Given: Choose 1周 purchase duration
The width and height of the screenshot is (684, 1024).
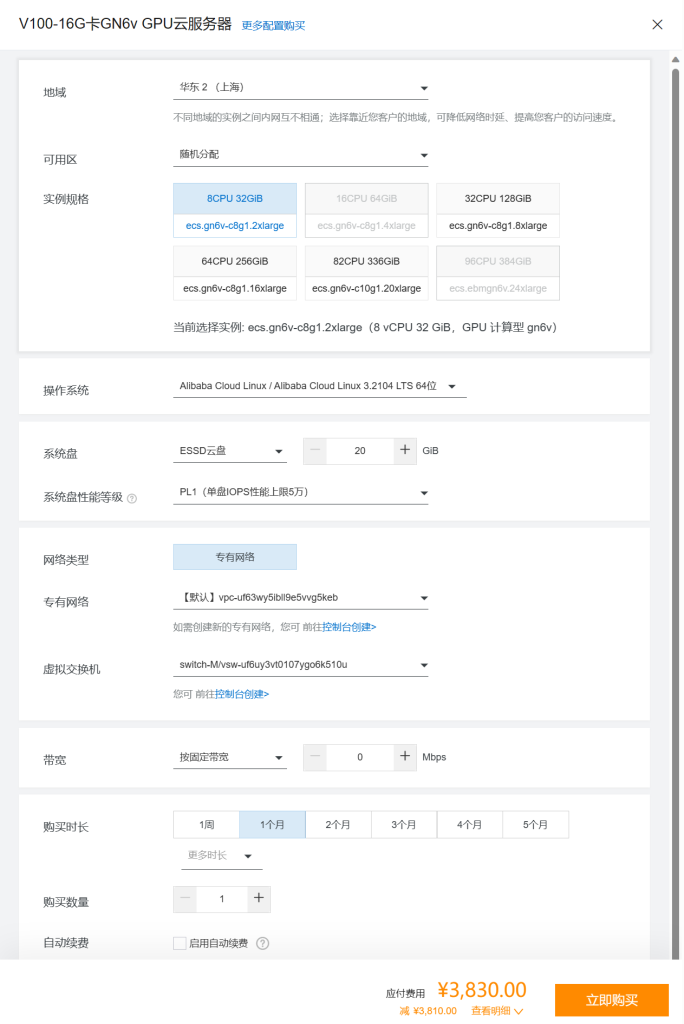Looking at the screenshot, I should (x=206, y=825).
